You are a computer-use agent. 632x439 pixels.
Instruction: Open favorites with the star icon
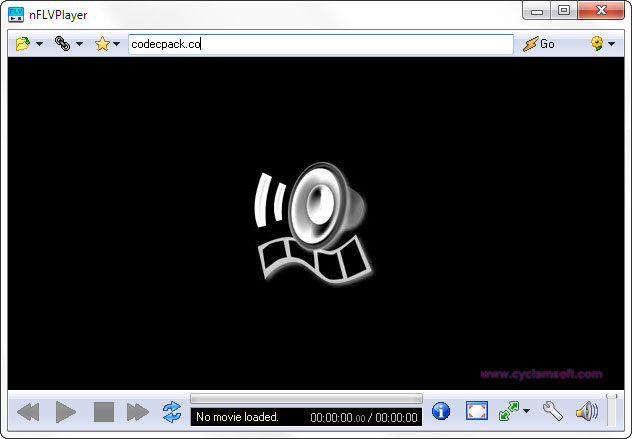(102, 44)
